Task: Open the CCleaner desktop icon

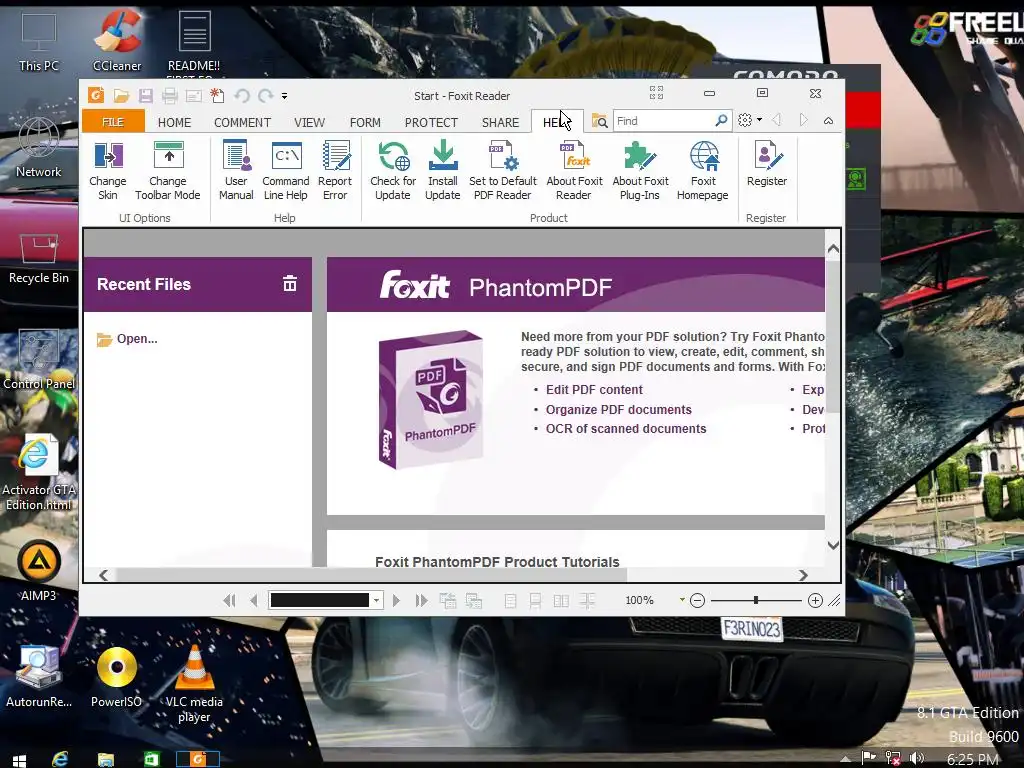Action: click(x=117, y=40)
